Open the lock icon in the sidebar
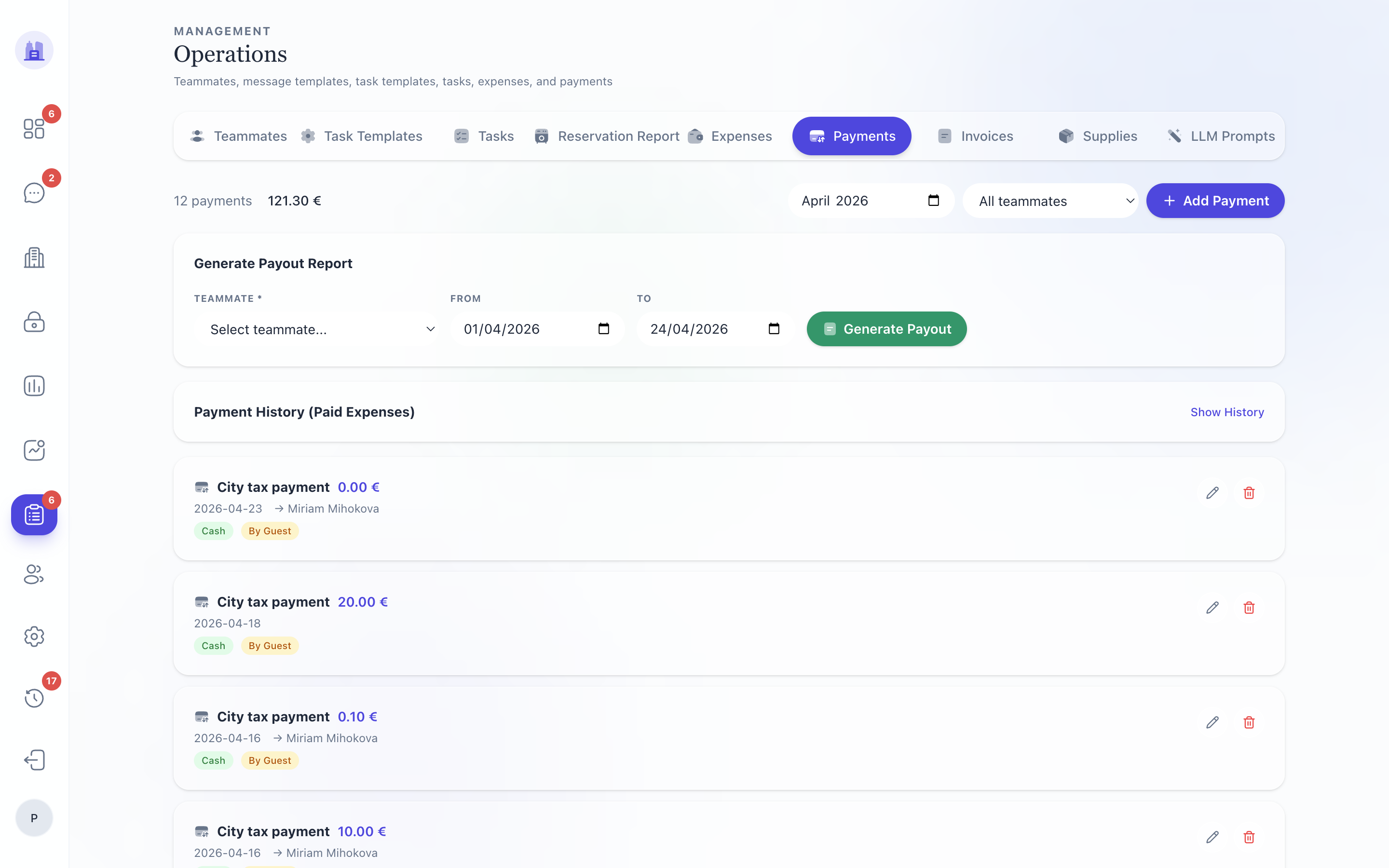This screenshot has width=1389, height=868. [34, 322]
